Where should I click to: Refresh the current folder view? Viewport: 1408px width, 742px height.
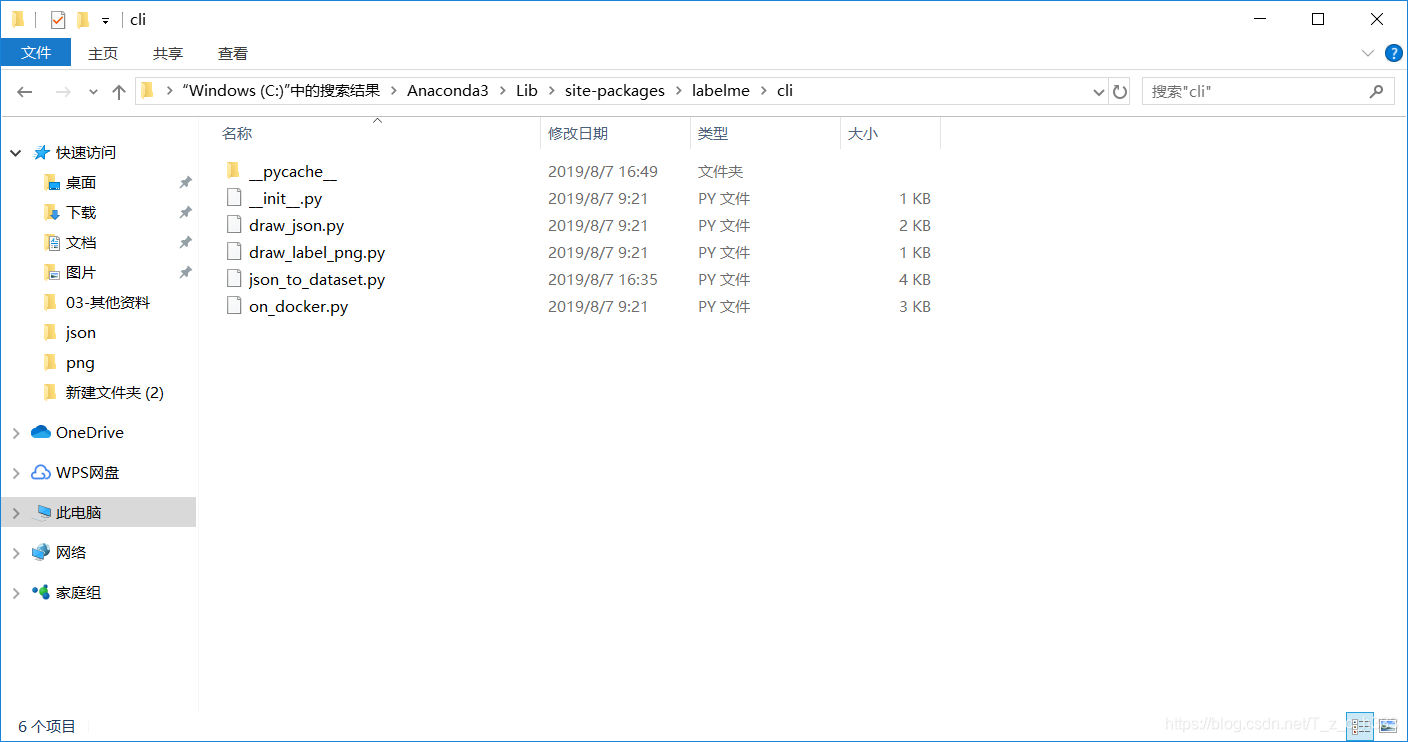coord(1120,91)
